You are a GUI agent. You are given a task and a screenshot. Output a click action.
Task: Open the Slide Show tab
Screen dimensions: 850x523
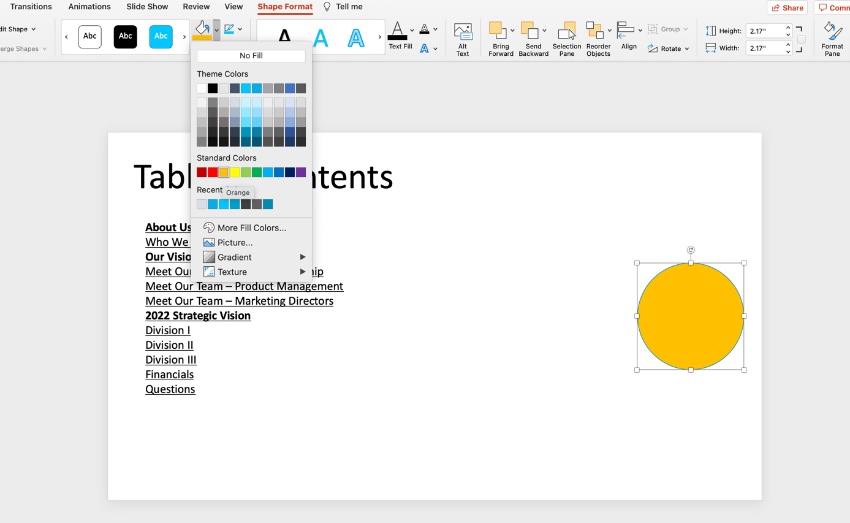[147, 7]
